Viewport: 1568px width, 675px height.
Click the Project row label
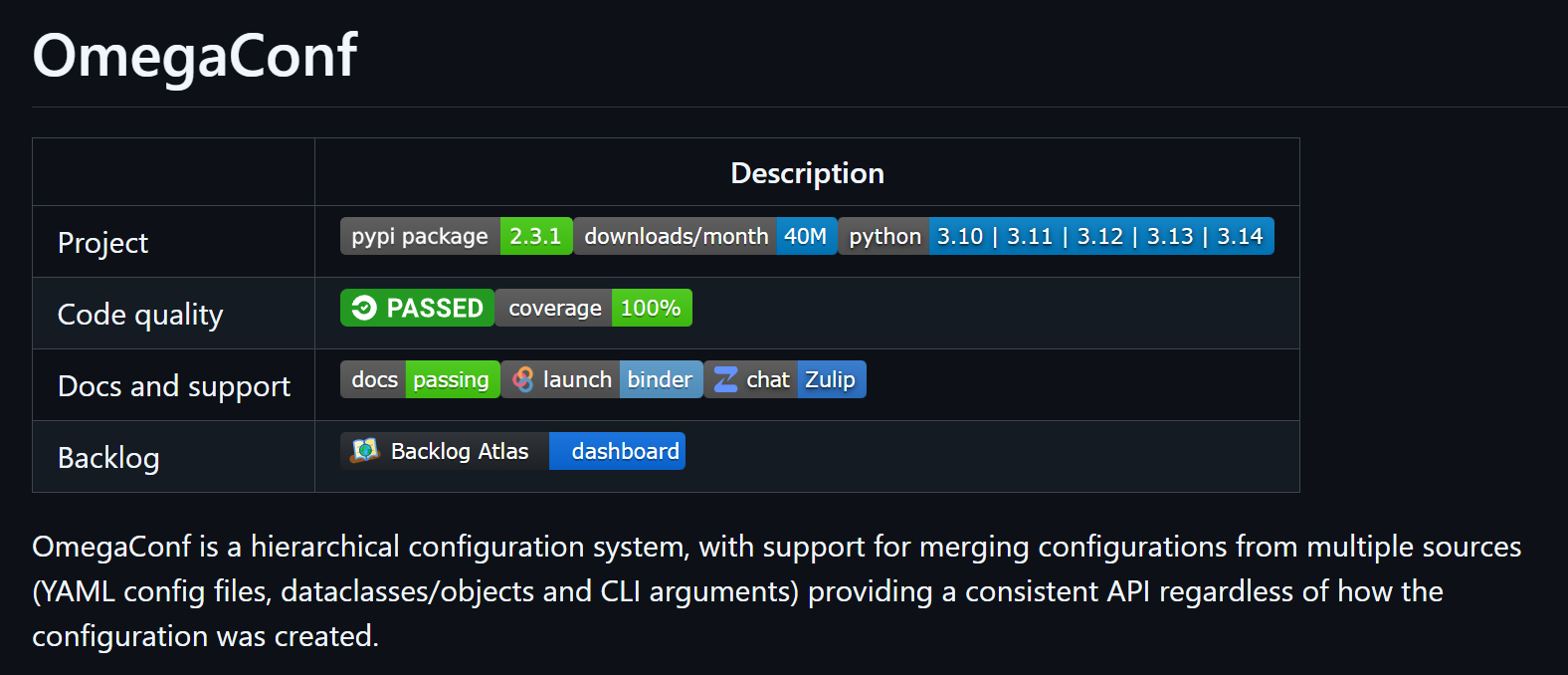click(x=102, y=242)
